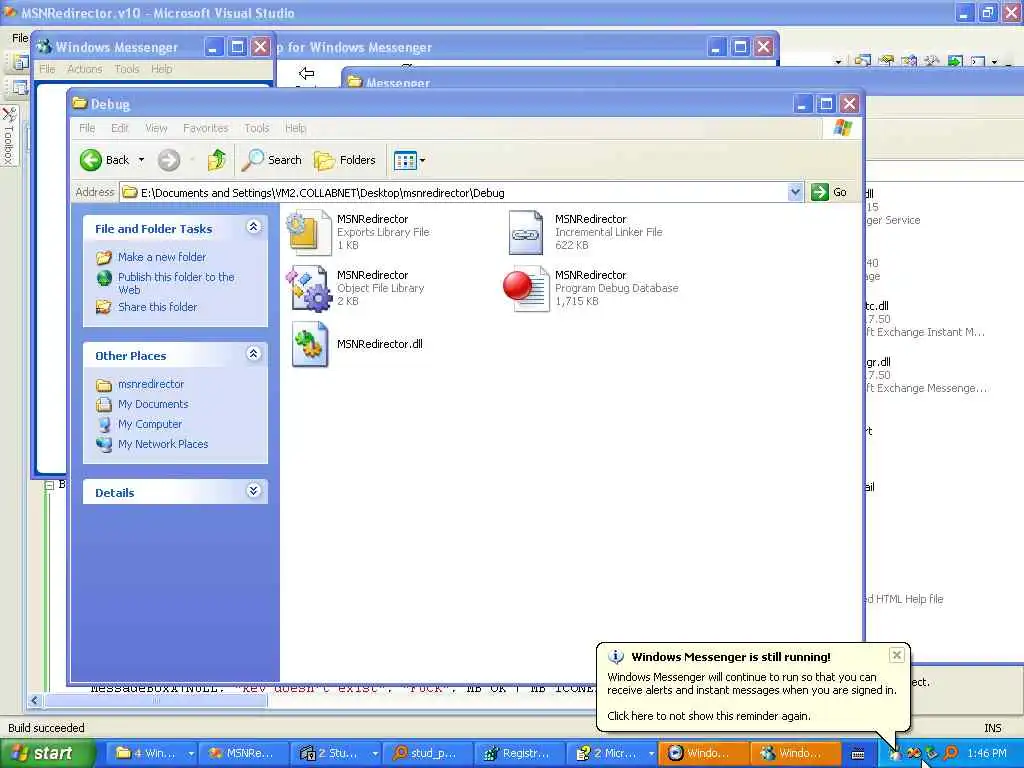Click the Windows Messenger title bar icon

pyautogui.click(x=44, y=47)
